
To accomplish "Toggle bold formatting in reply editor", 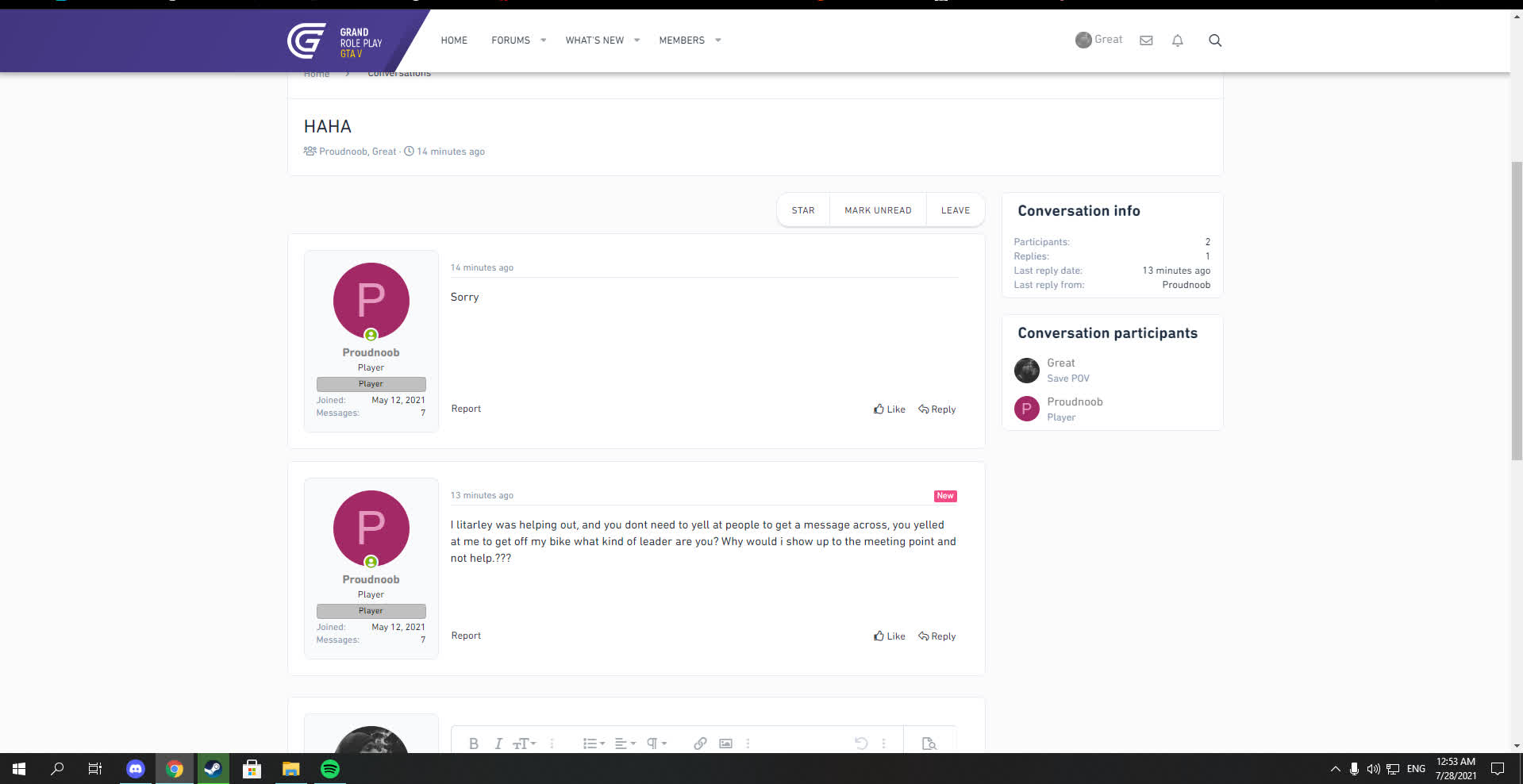I will pos(474,744).
